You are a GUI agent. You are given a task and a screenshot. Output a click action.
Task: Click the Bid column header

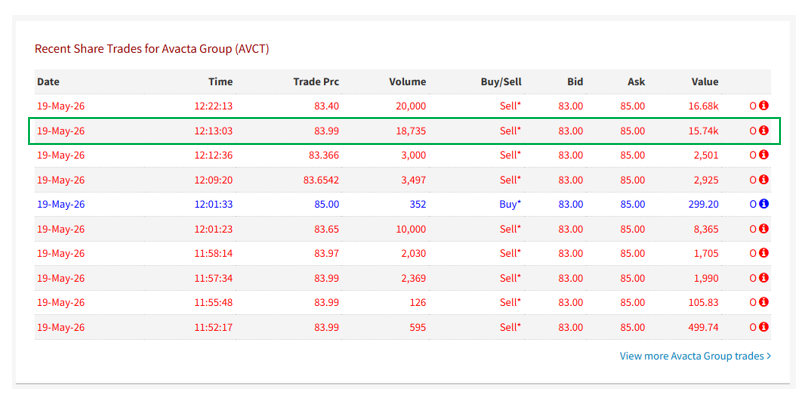575,82
